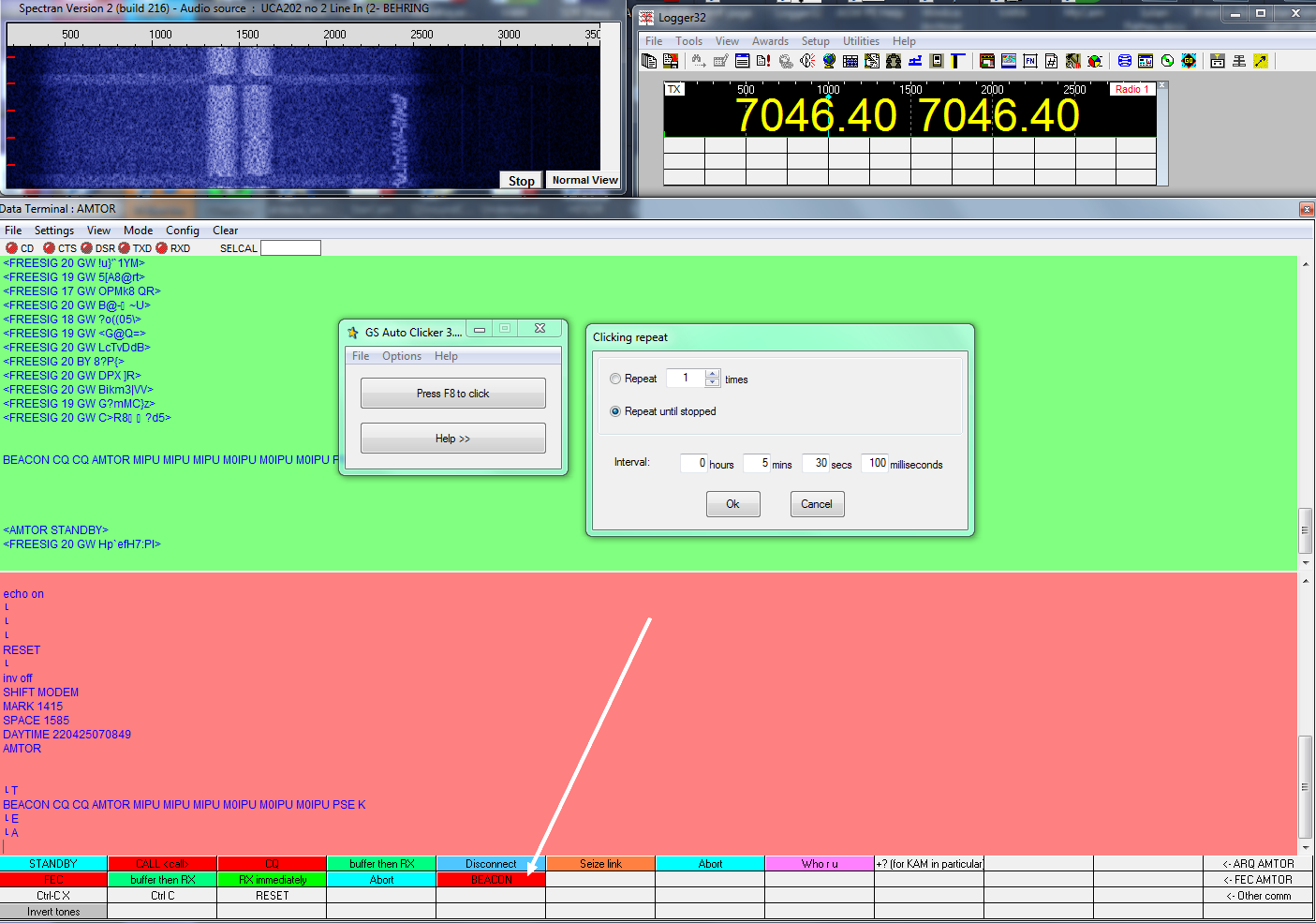Click the hours interval field
Screen dimensions: 1316x923
tap(694, 463)
